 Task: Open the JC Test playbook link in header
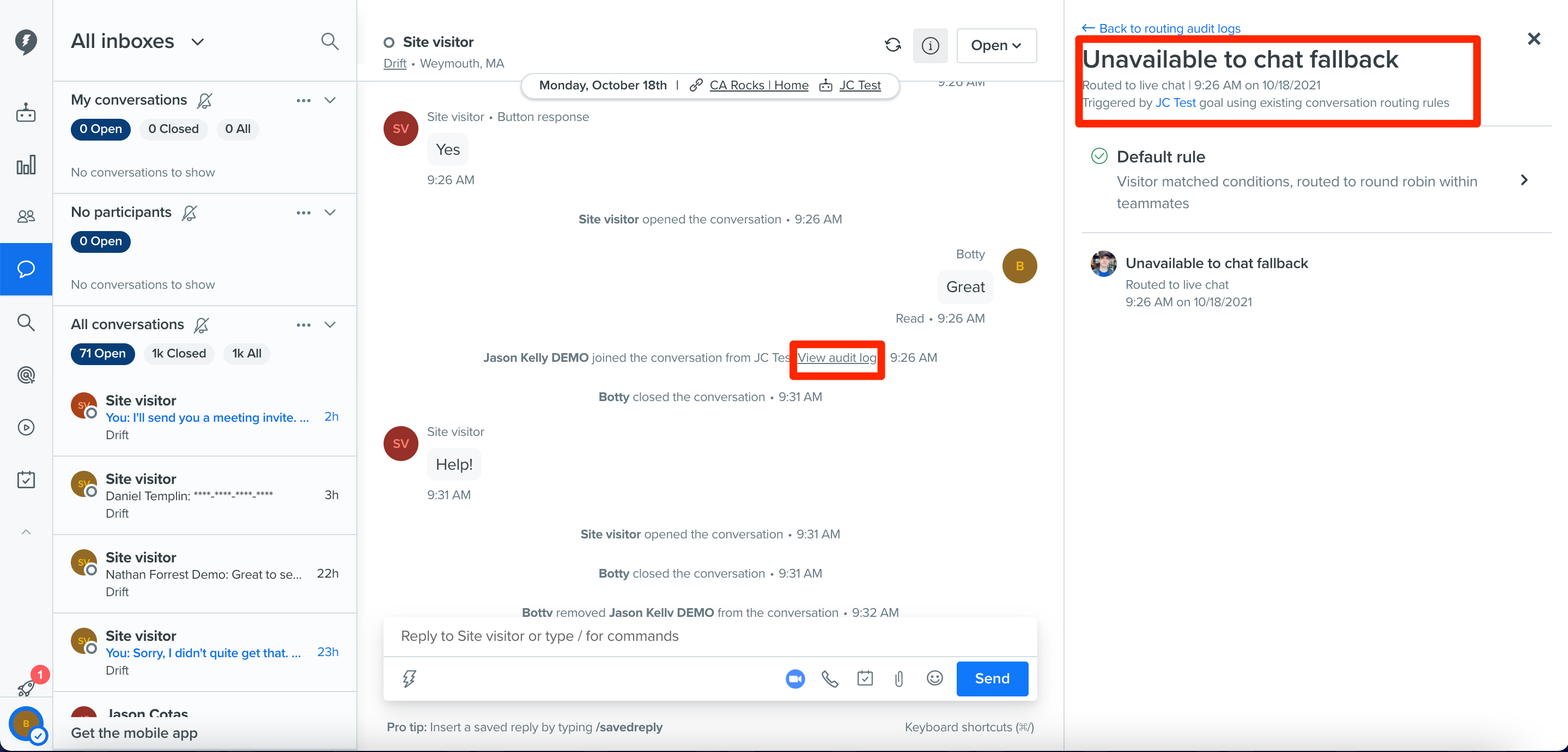(860, 84)
